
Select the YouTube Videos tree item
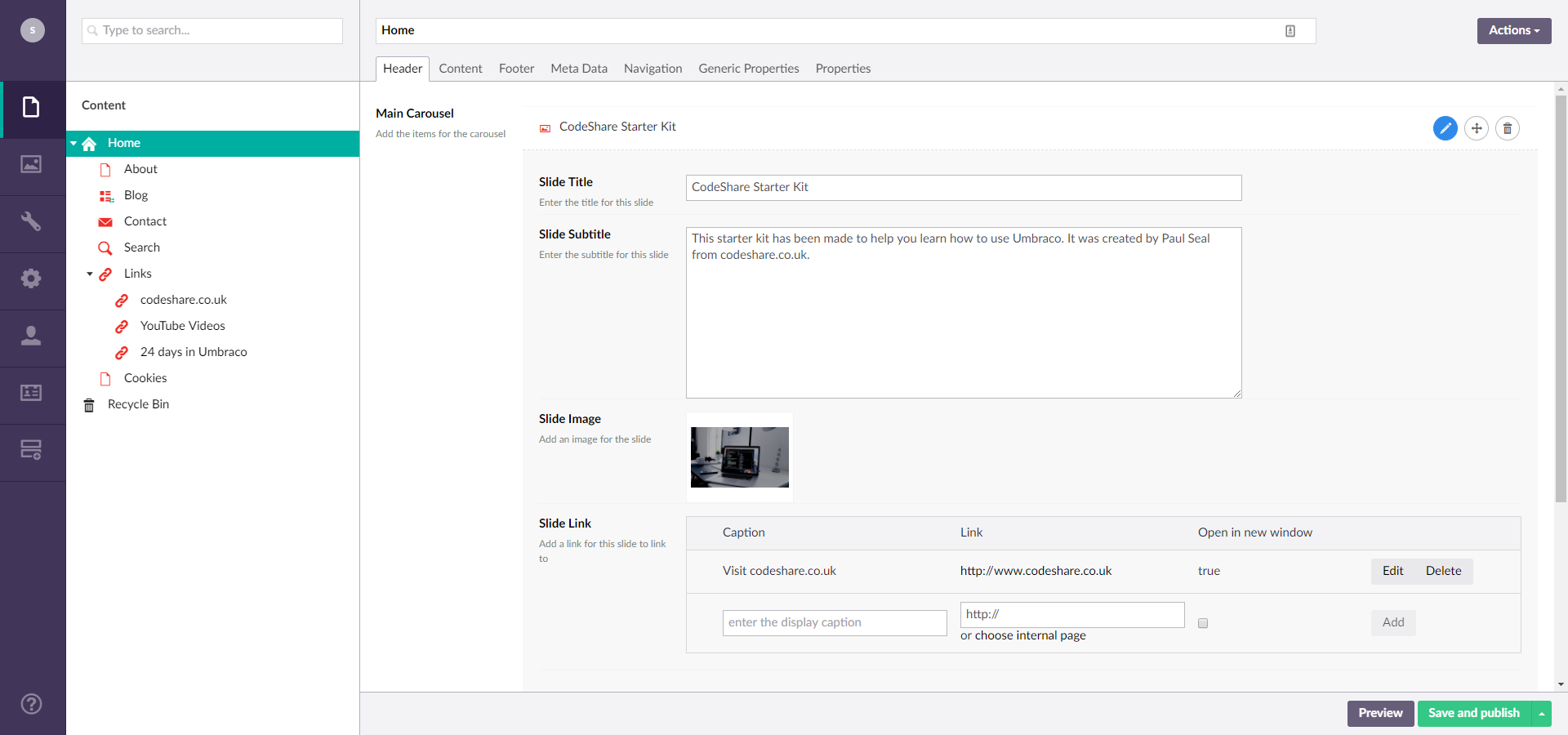(x=183, y=327)
